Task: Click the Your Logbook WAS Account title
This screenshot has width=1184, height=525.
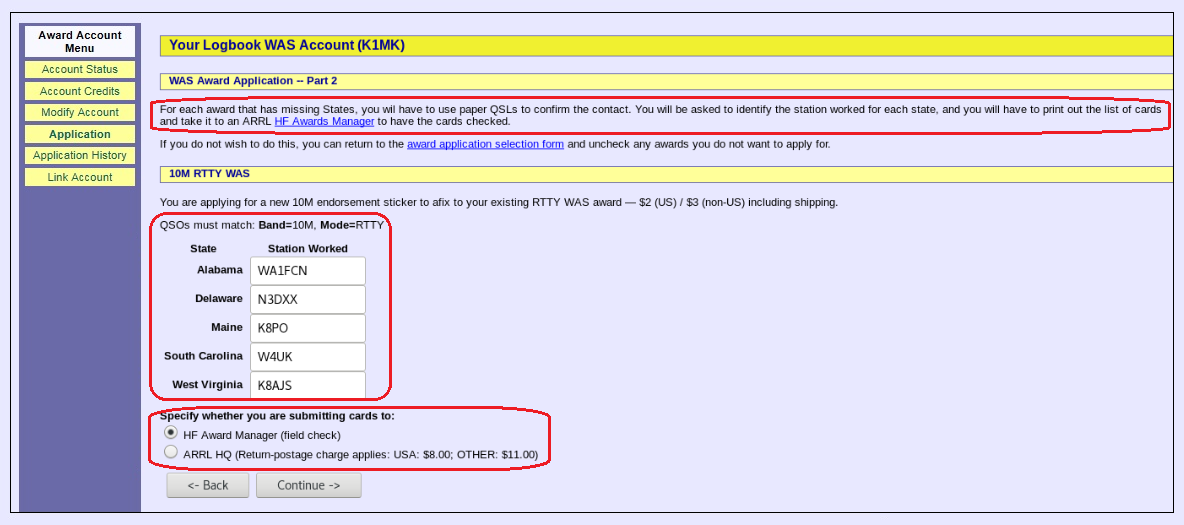Action: click(x=286, y=45)
